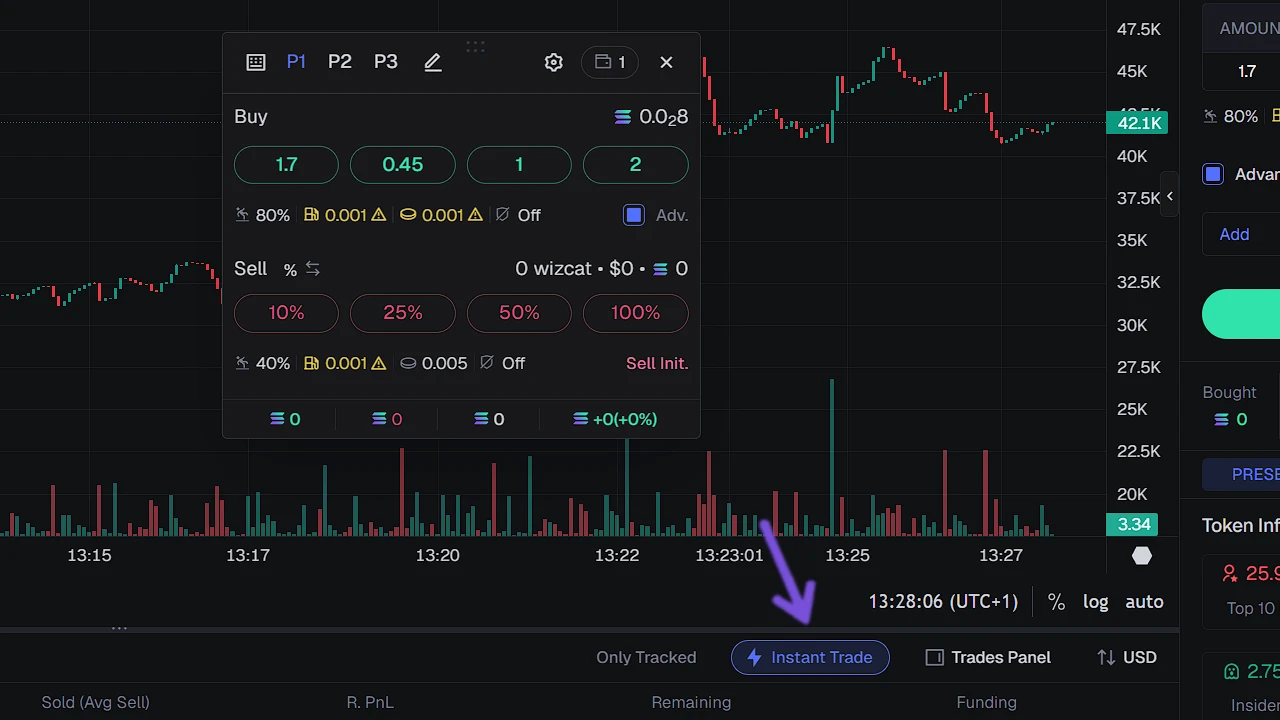Click the Trades Panel icon

click(934, 657)
